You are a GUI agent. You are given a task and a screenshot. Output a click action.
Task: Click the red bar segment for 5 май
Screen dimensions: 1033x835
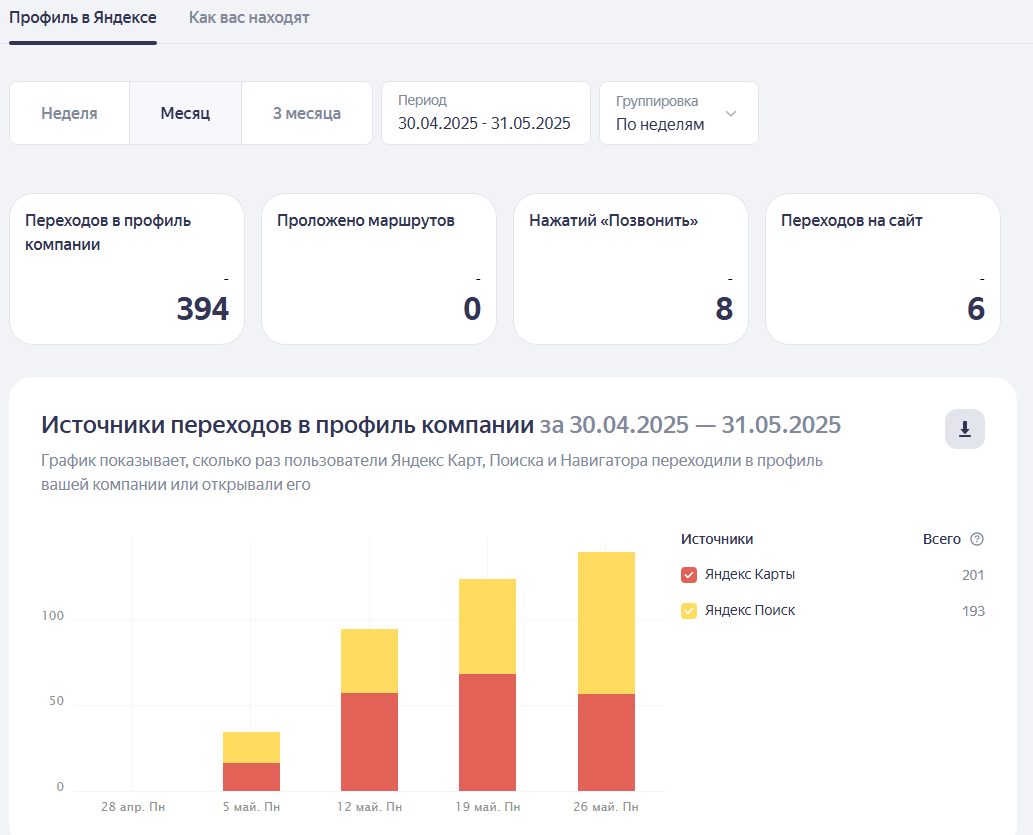(x=251, y=777)
